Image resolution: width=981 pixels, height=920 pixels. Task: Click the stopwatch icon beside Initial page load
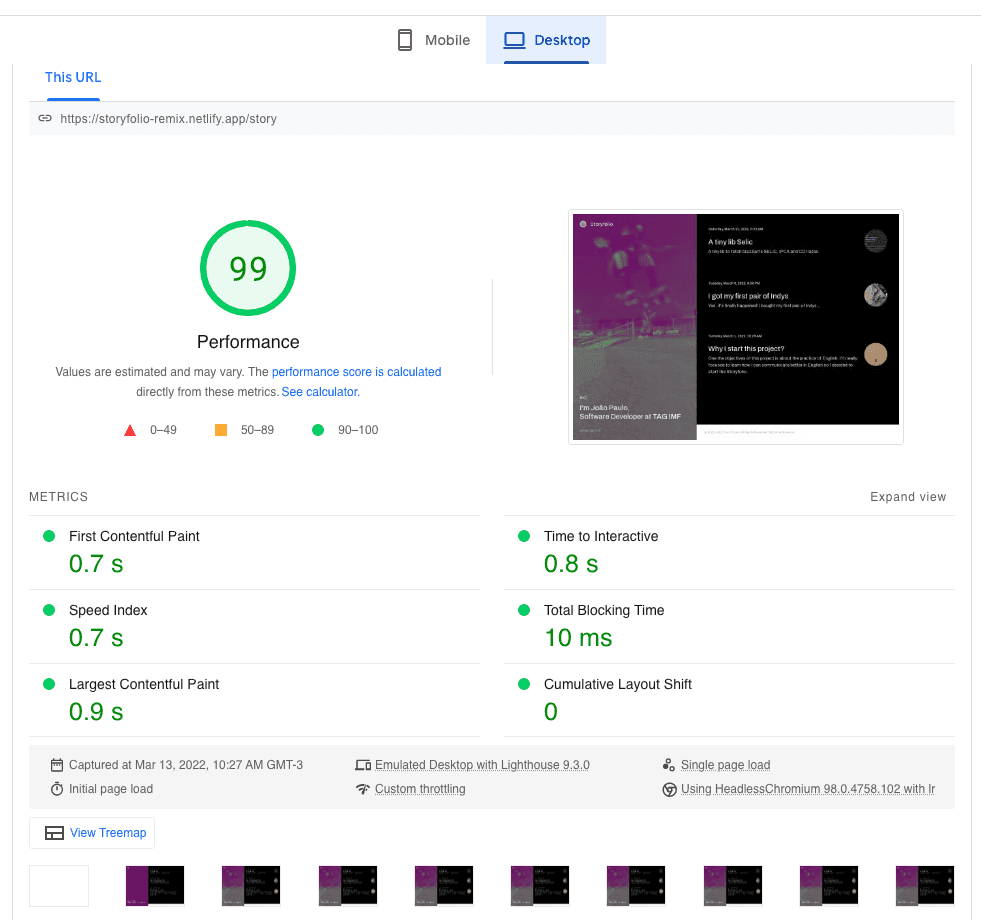[57, 789]
